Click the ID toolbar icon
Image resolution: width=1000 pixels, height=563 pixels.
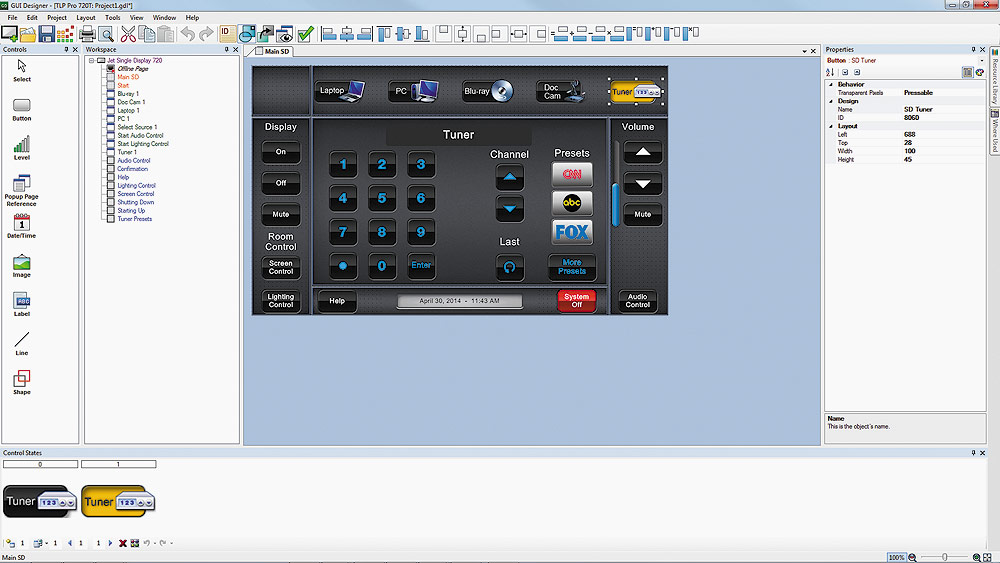227,34
